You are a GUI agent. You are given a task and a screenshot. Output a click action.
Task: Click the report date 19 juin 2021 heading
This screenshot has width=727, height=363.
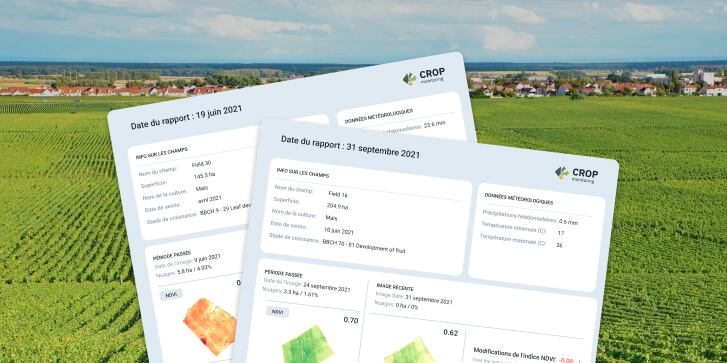click(x=186, y=117)
